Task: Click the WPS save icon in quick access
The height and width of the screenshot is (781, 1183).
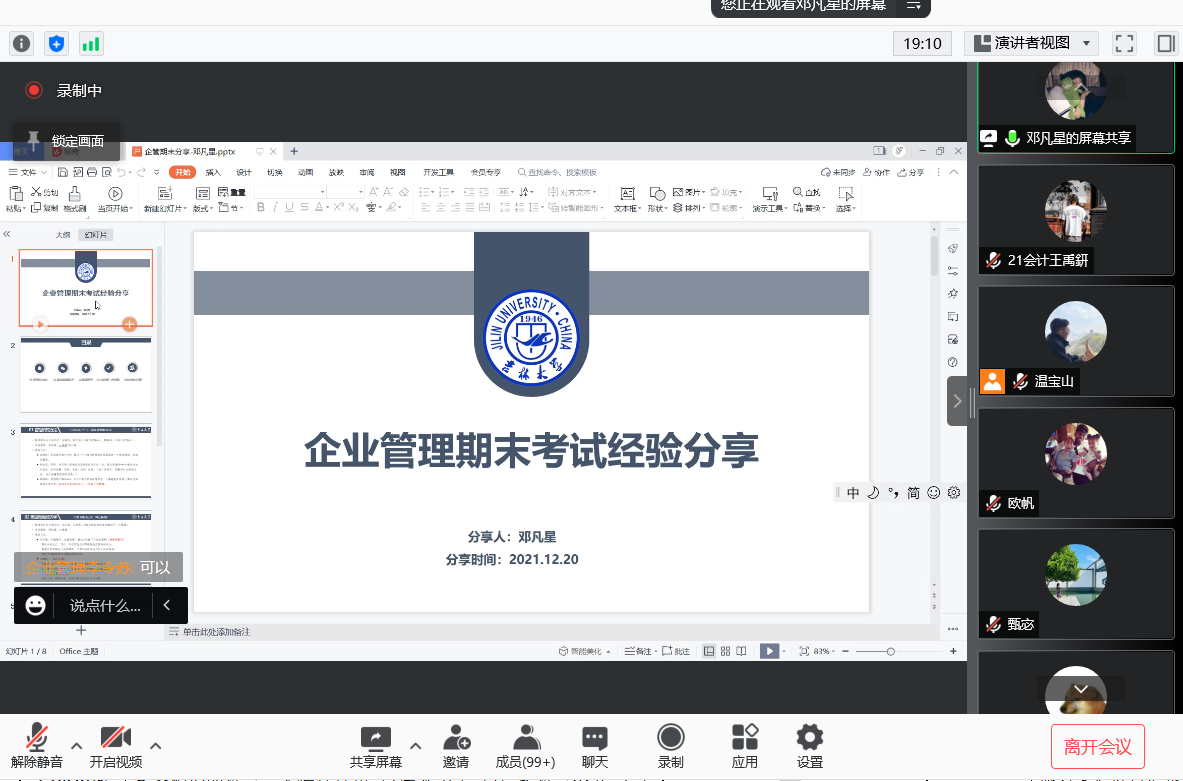Action: pyautogui.click(x=63, y=172)
